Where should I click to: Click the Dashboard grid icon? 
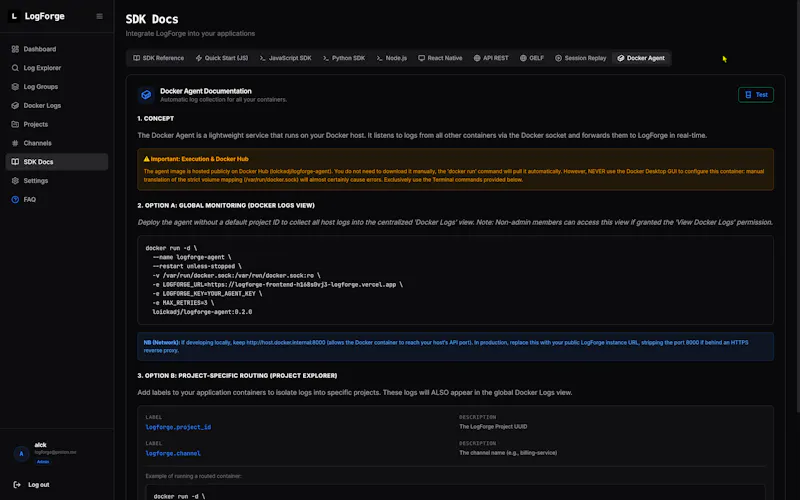pos(15,49)
